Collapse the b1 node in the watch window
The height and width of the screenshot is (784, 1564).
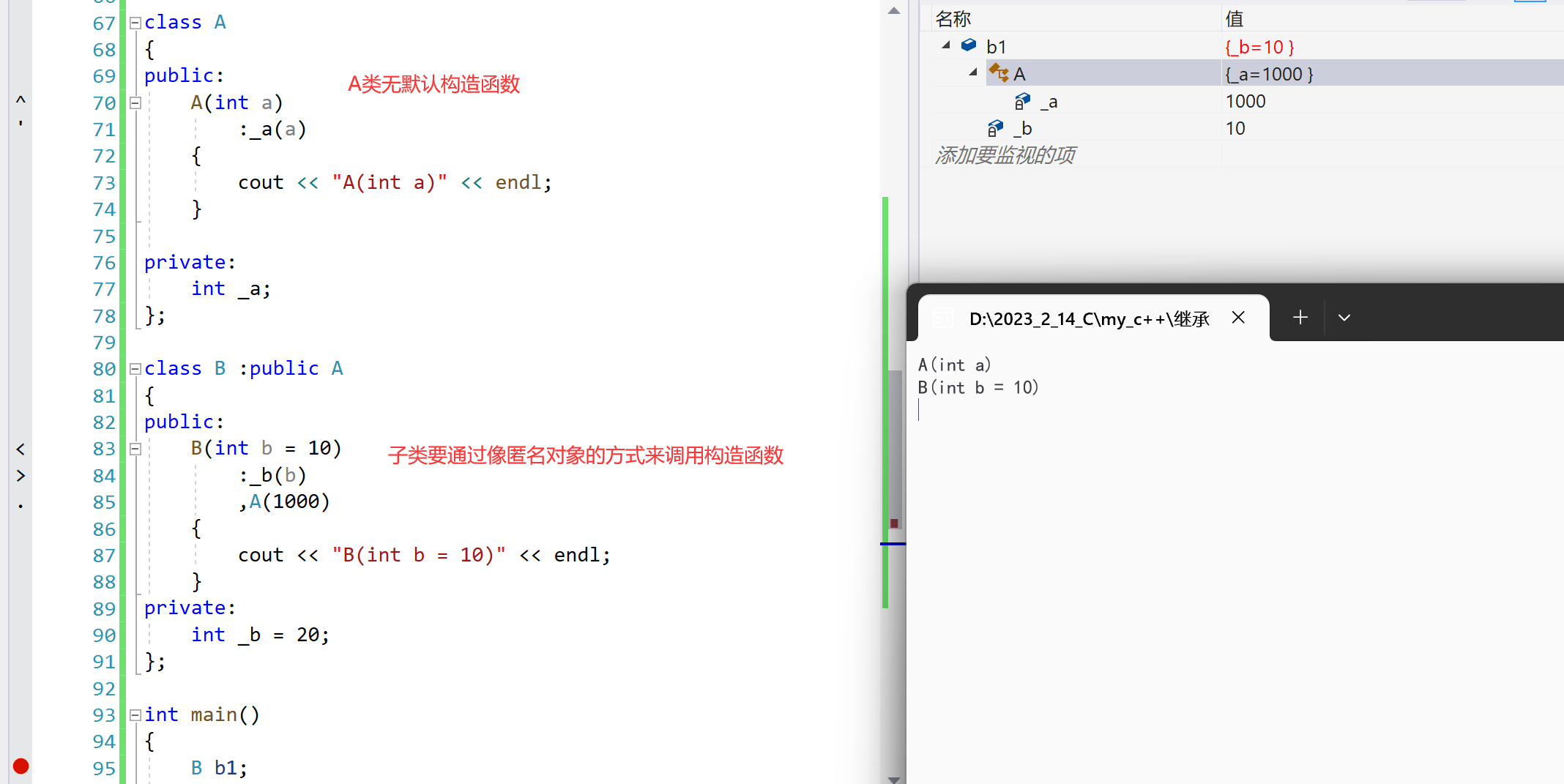pyautogui.click(x=945, y=45)
